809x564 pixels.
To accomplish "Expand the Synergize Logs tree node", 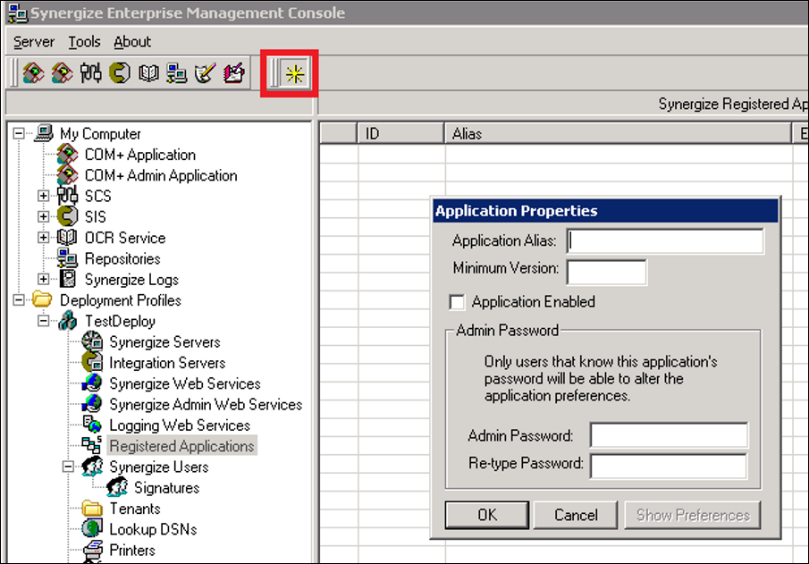I will (43, 279).
